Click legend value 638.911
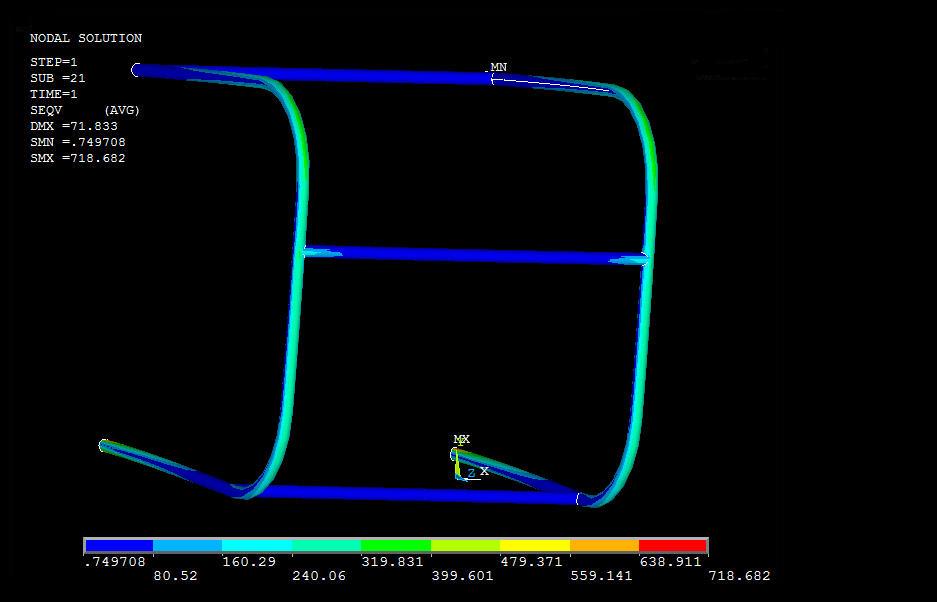 (x=670, y=562)
